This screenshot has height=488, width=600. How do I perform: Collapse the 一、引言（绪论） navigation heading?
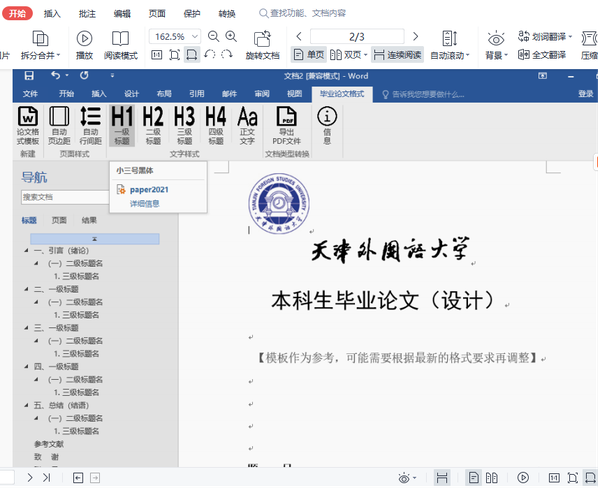[27, 251]
